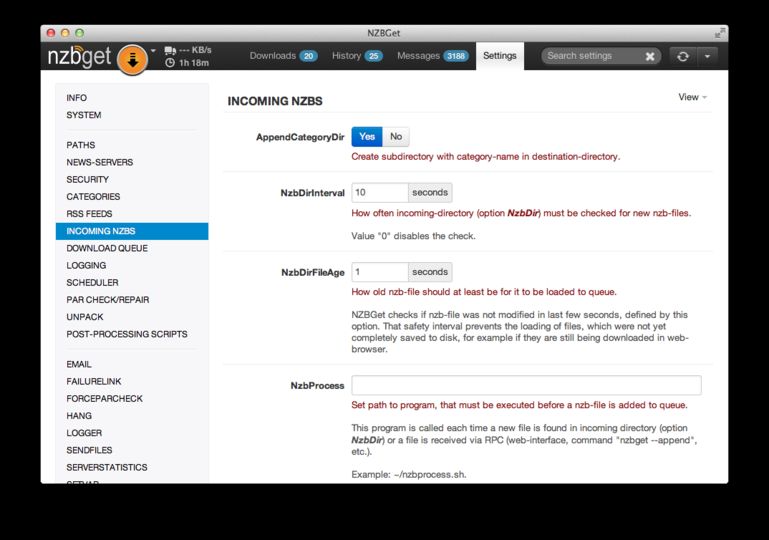Open HANG script settings
Image resolution: width=769 pixels, height=540 pixels.
[x=79, y=416]
